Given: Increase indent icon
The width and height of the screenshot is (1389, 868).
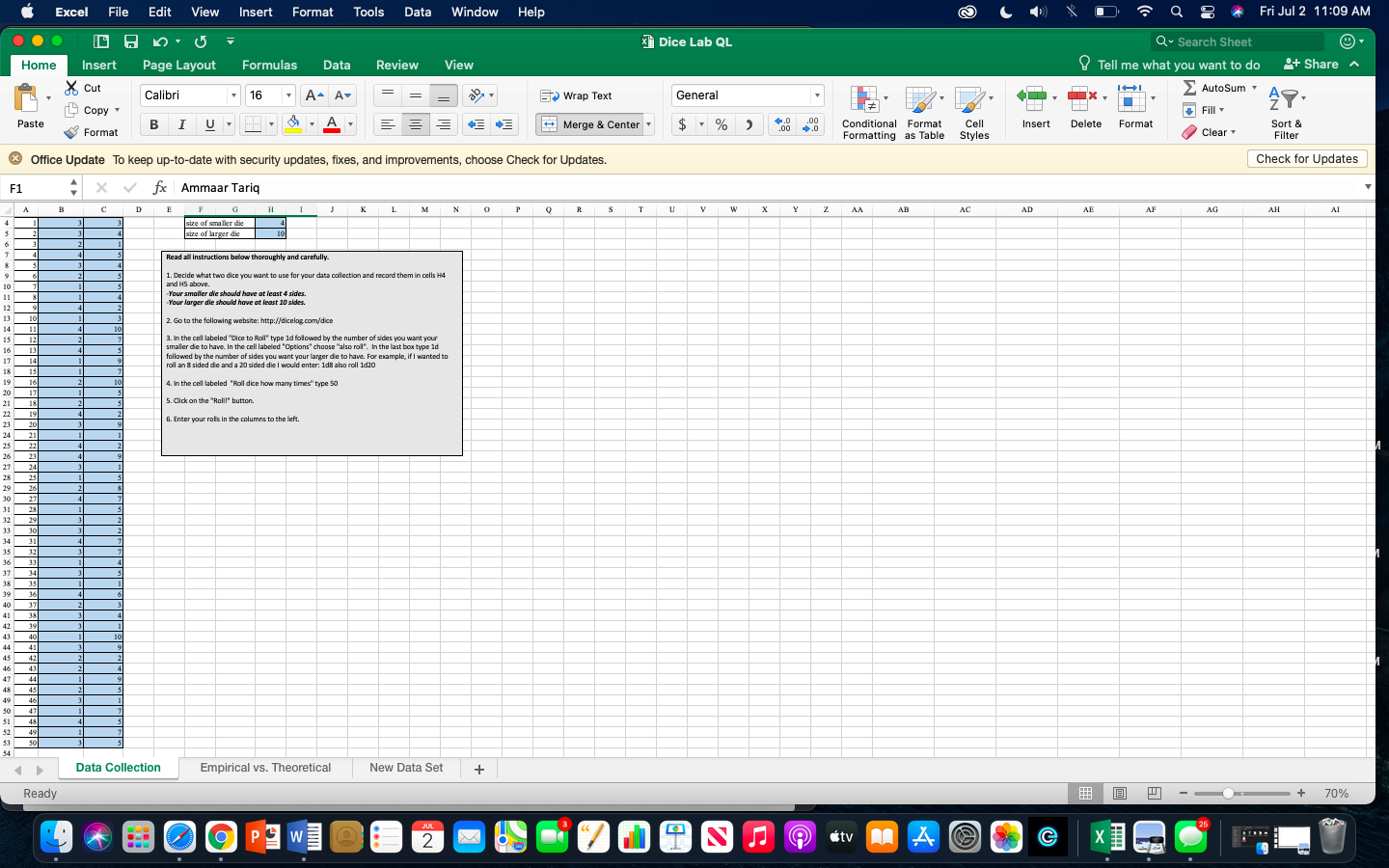Looking at the screenshot, I should (504, 124).
